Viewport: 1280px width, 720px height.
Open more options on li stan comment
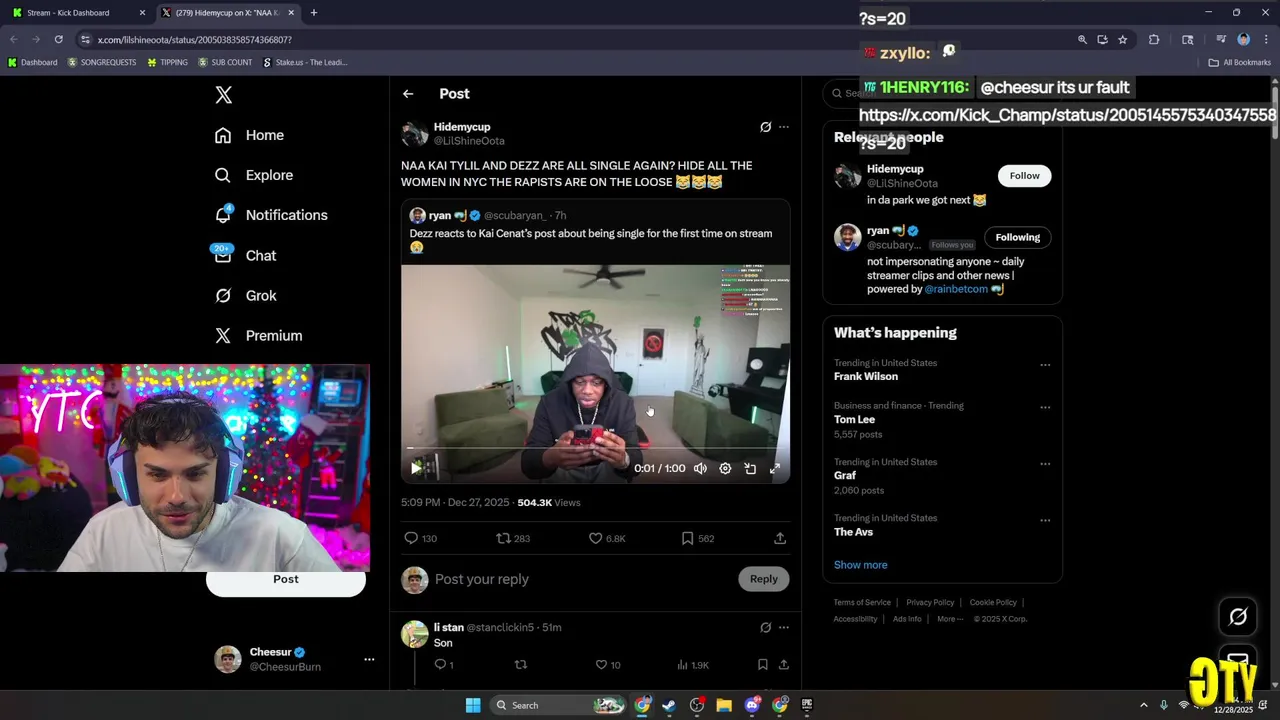point(784,628)
